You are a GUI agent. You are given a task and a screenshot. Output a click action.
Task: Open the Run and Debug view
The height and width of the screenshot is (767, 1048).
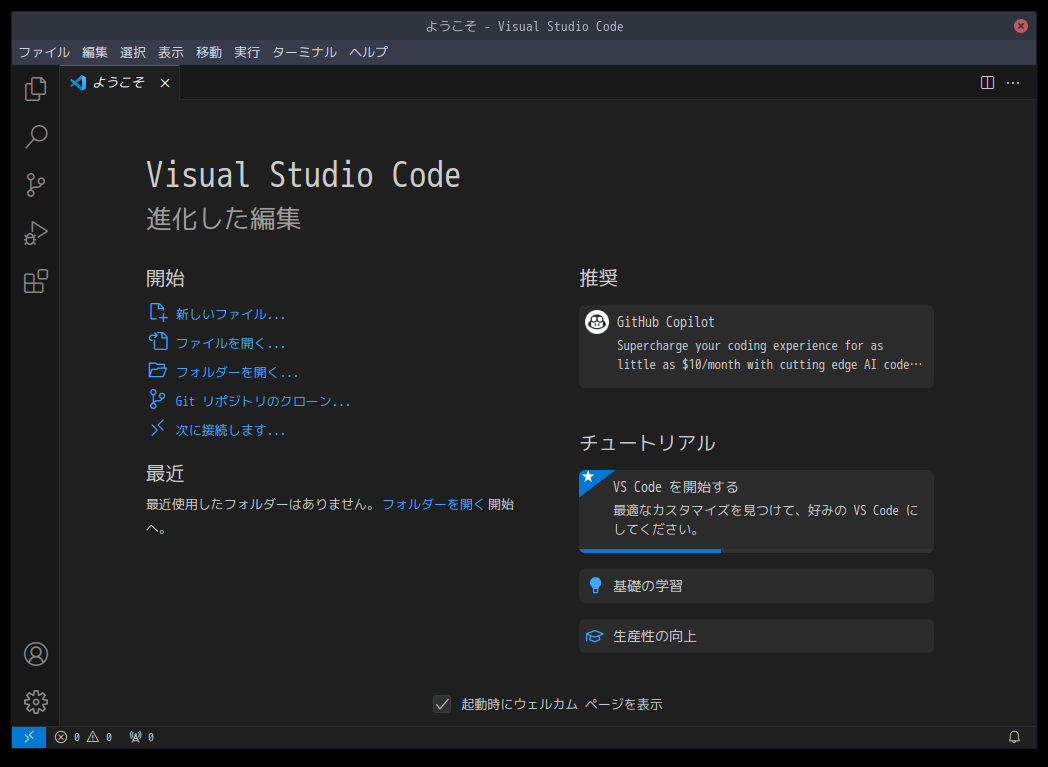point(35,233)
